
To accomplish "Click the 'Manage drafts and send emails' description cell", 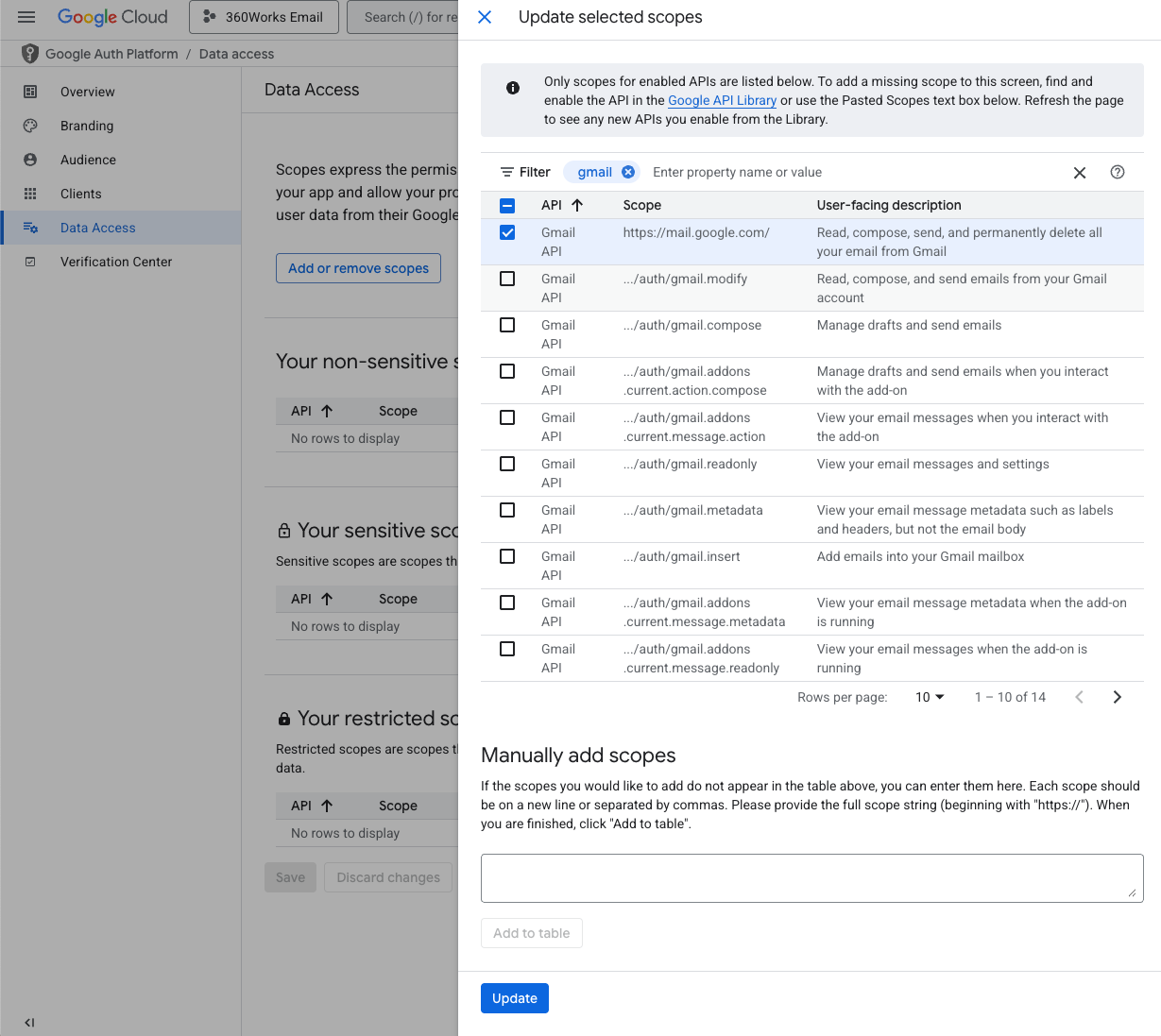I will 910,325.
